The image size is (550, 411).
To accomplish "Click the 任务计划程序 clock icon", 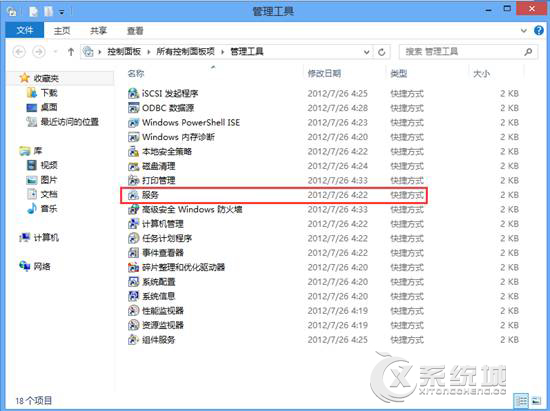I will click(x=134, y=238).
